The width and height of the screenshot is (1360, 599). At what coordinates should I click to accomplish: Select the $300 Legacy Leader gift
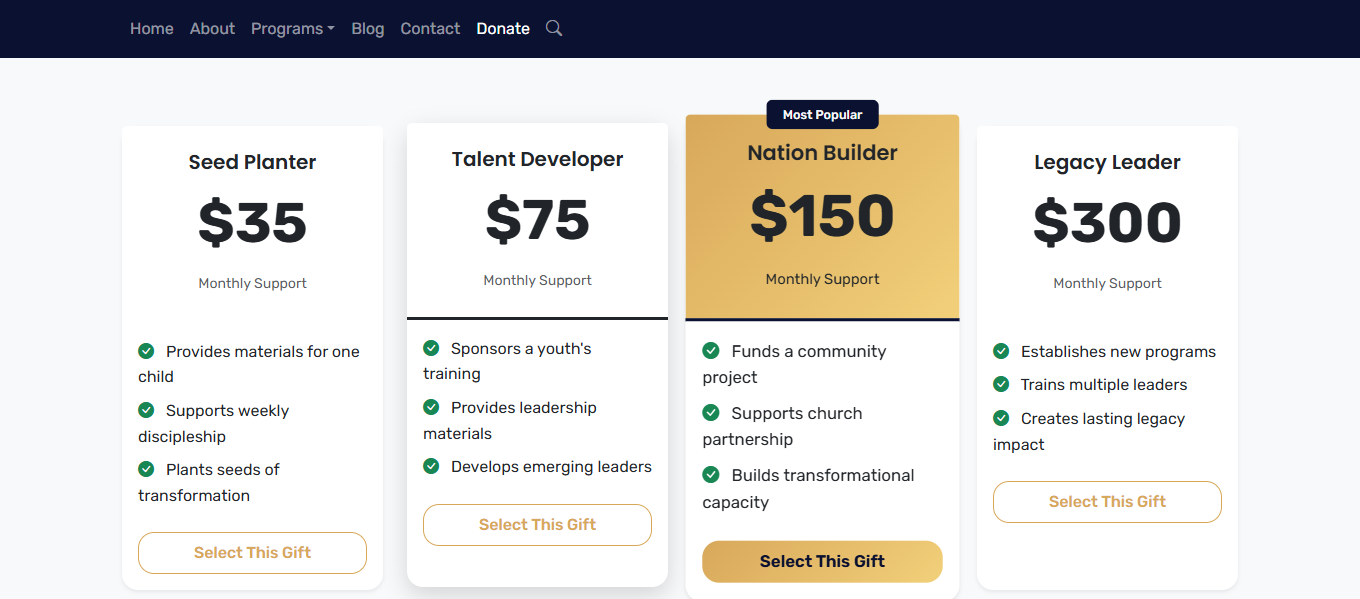[x=1107, y=502]
